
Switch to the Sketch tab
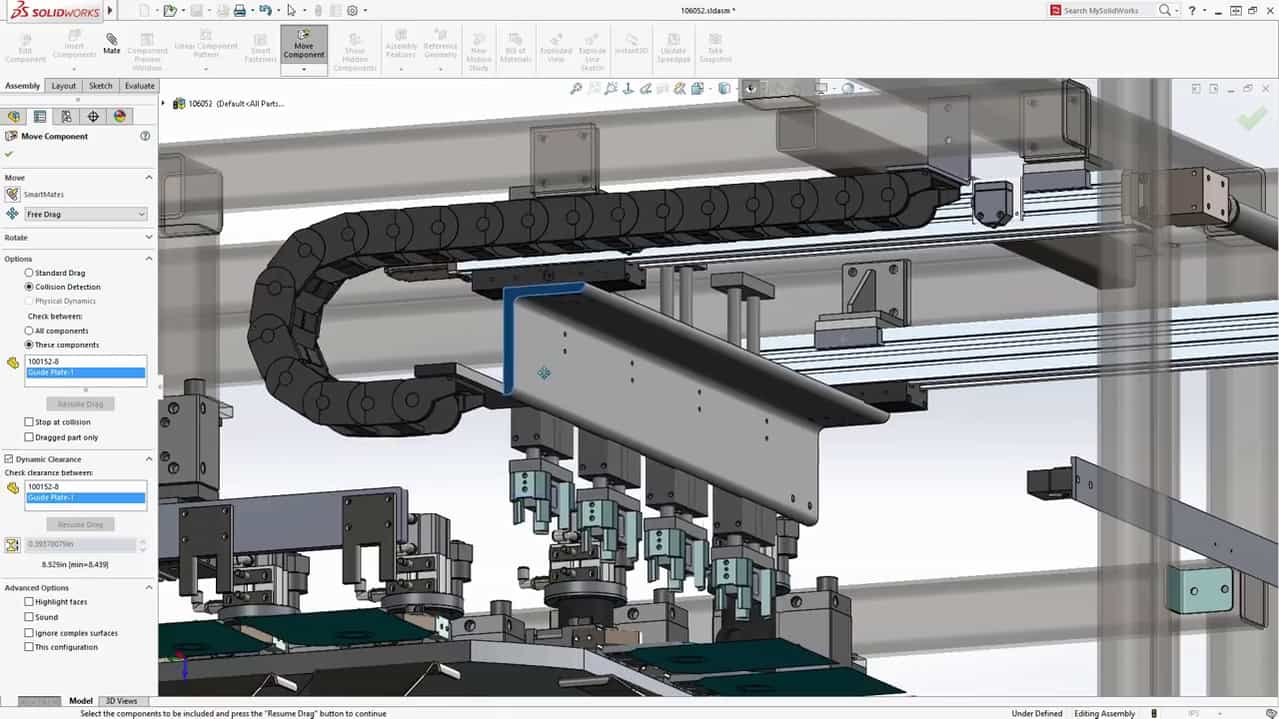(x=100, y=86)
